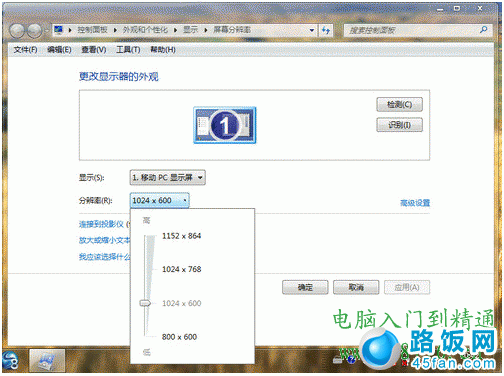The height and width of the screenshot is (376, 504).
Task: Choose the 800 x 600 resolution label
Action: [x=179, y=337]
